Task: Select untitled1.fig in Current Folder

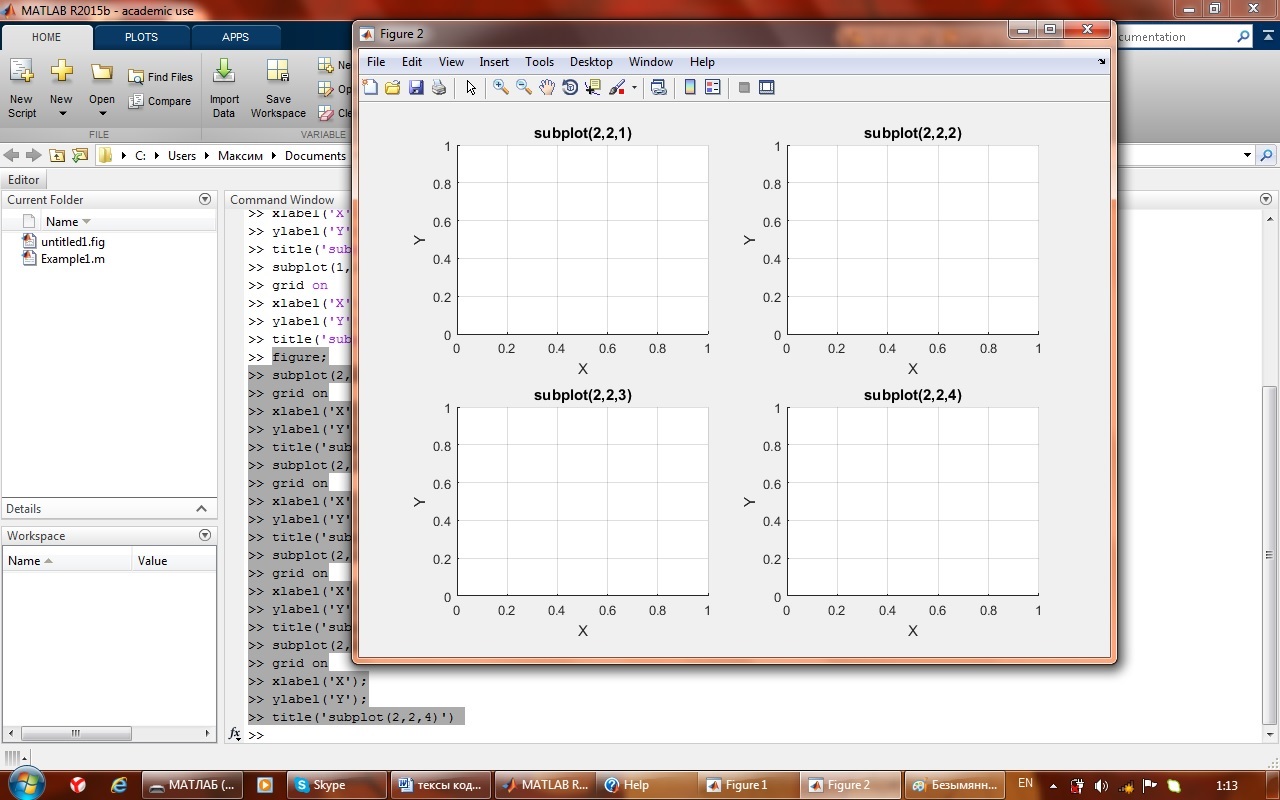Action: tap(73, 242)
